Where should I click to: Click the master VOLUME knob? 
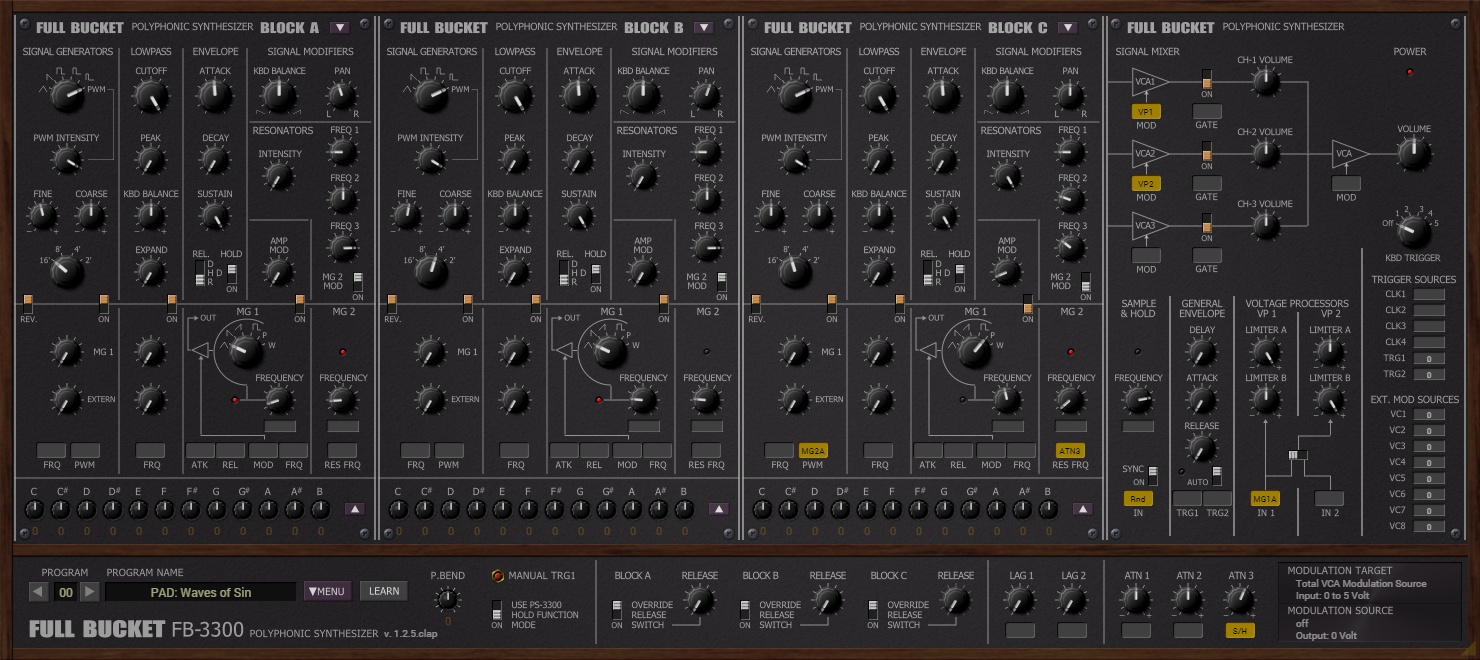tap(1413, 154)
